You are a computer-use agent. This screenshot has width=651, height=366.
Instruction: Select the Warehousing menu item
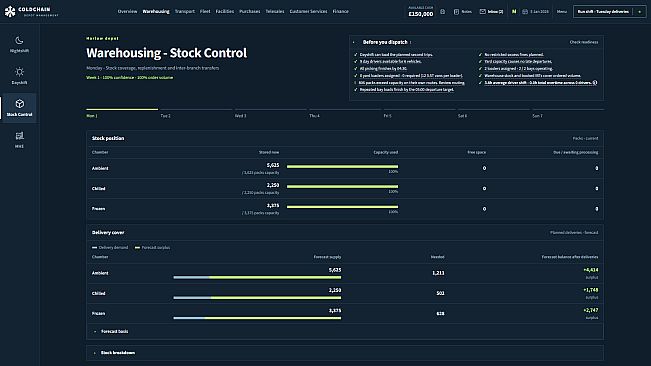[156, 12]
